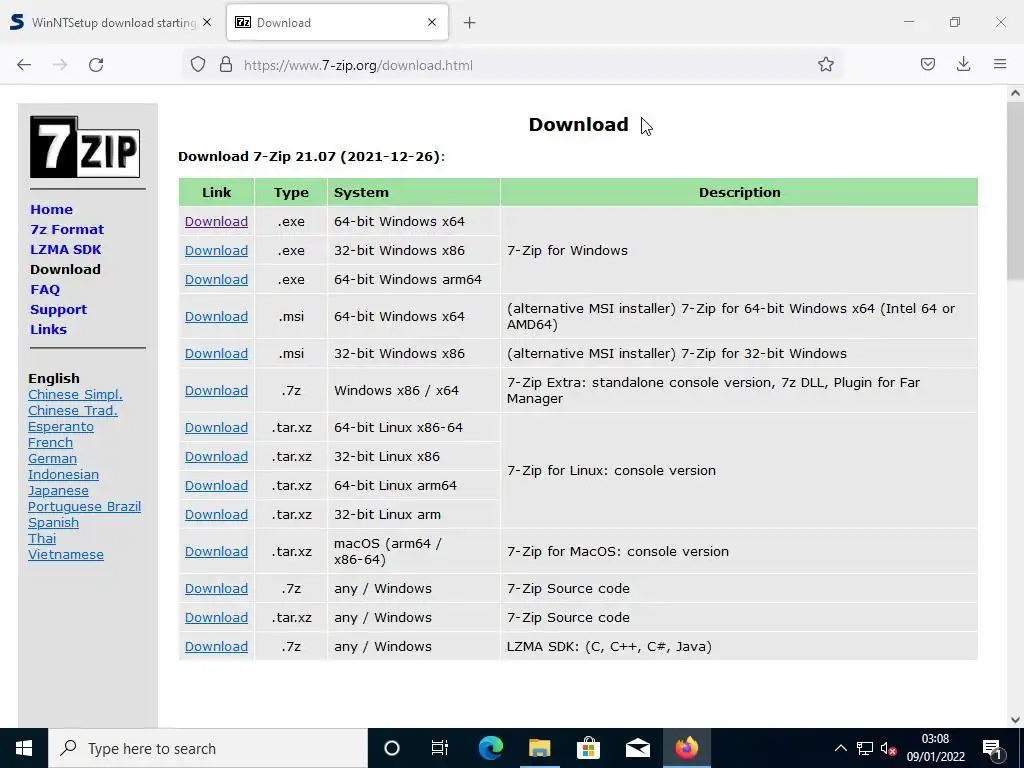Open the Home sidebar link
Screen dimensions: 1024x768
52,210
